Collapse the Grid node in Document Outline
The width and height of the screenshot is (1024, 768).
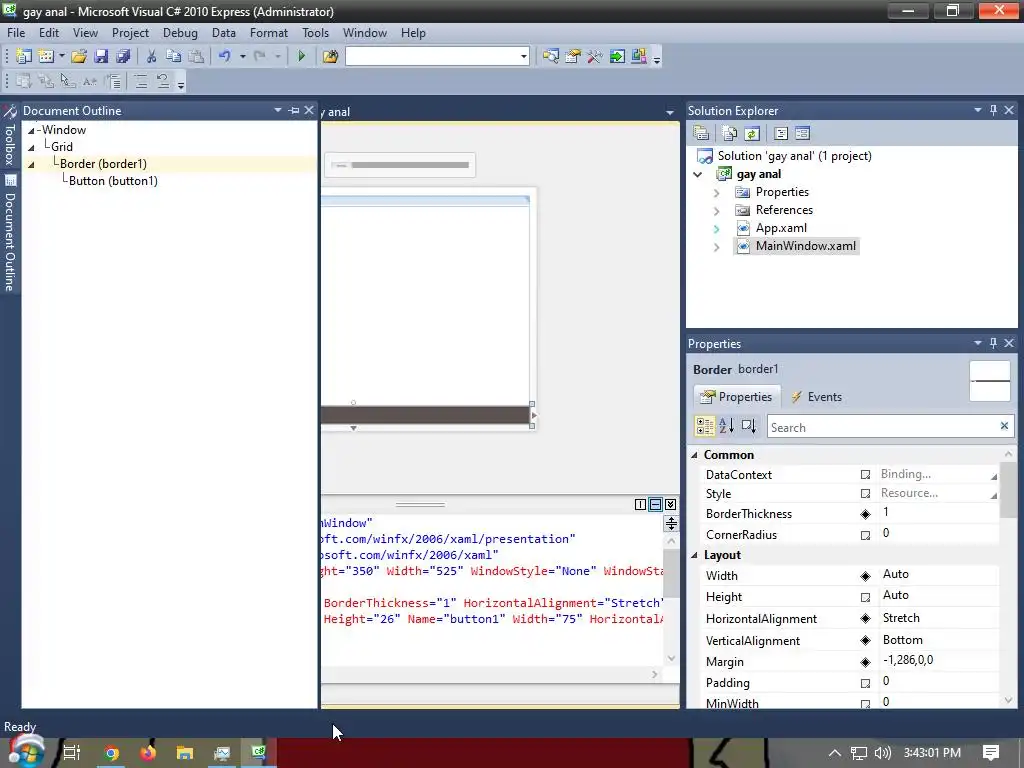[31, 148]
